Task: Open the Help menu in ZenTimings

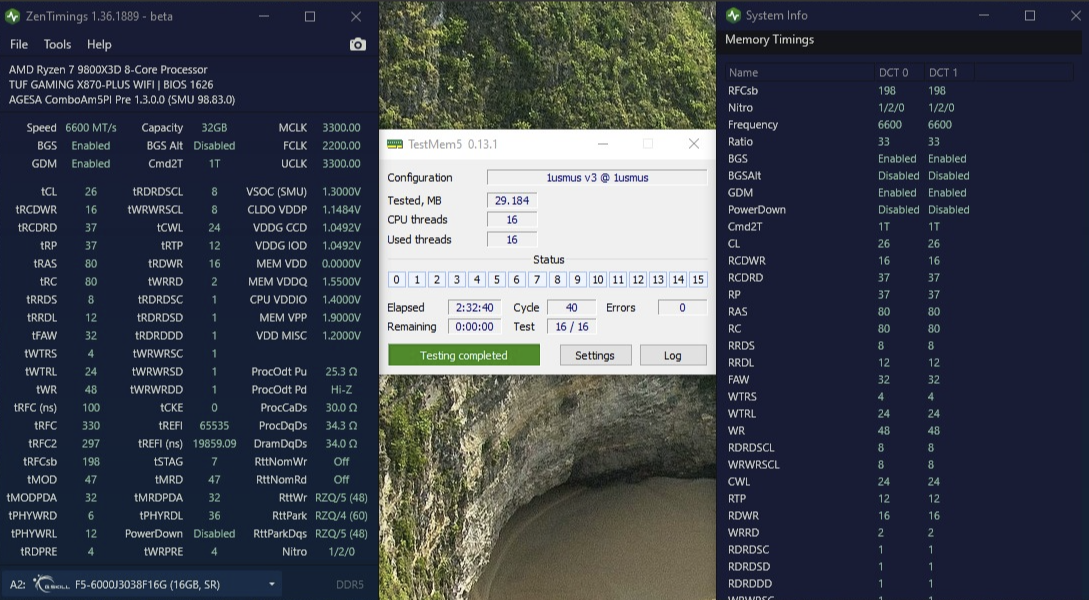Action: (99, 44)
